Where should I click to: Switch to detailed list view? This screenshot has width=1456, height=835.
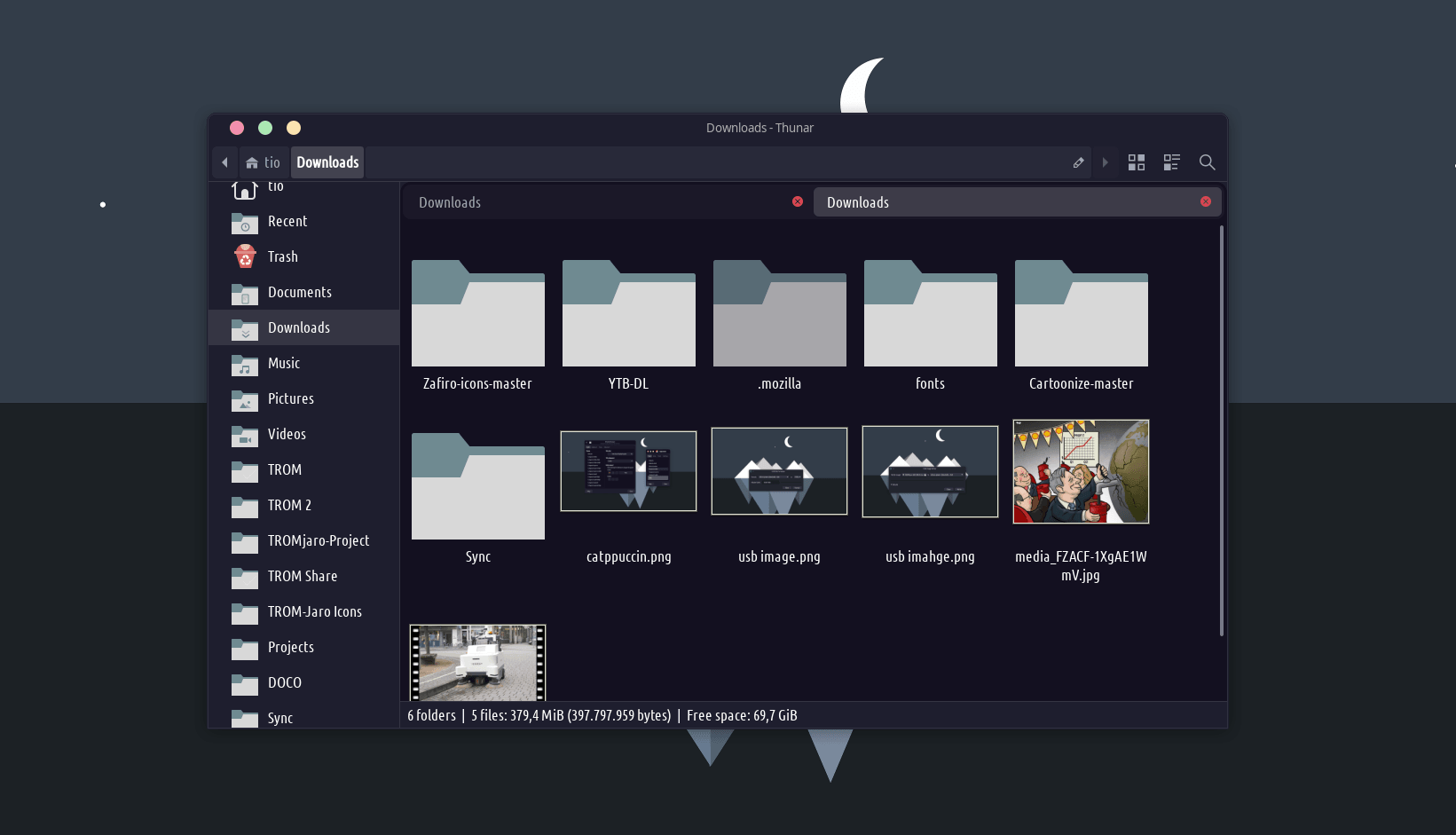click(x=1171, y=162)
